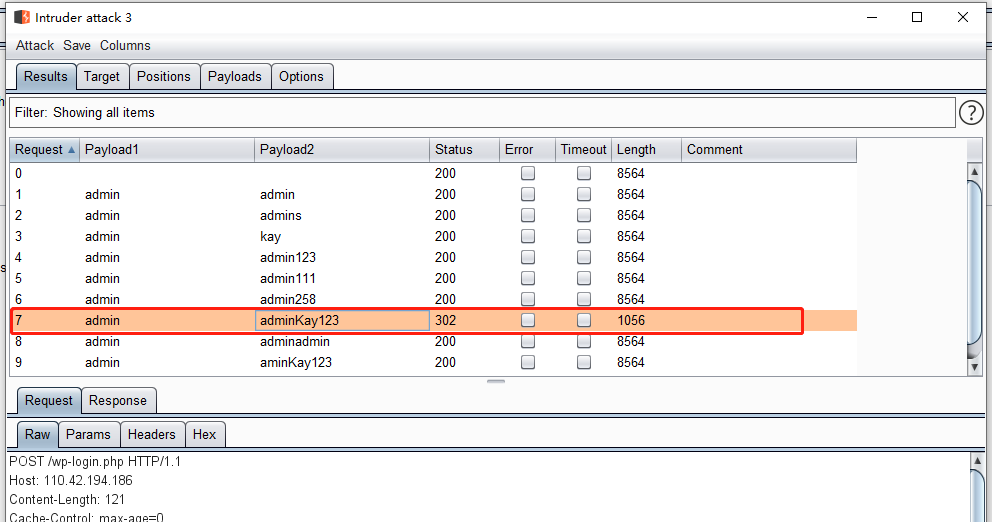This screenshot has height=522, width=992.
Task: Toggle Timeout checkbox in kay row
Action: (x=584, y=236)
